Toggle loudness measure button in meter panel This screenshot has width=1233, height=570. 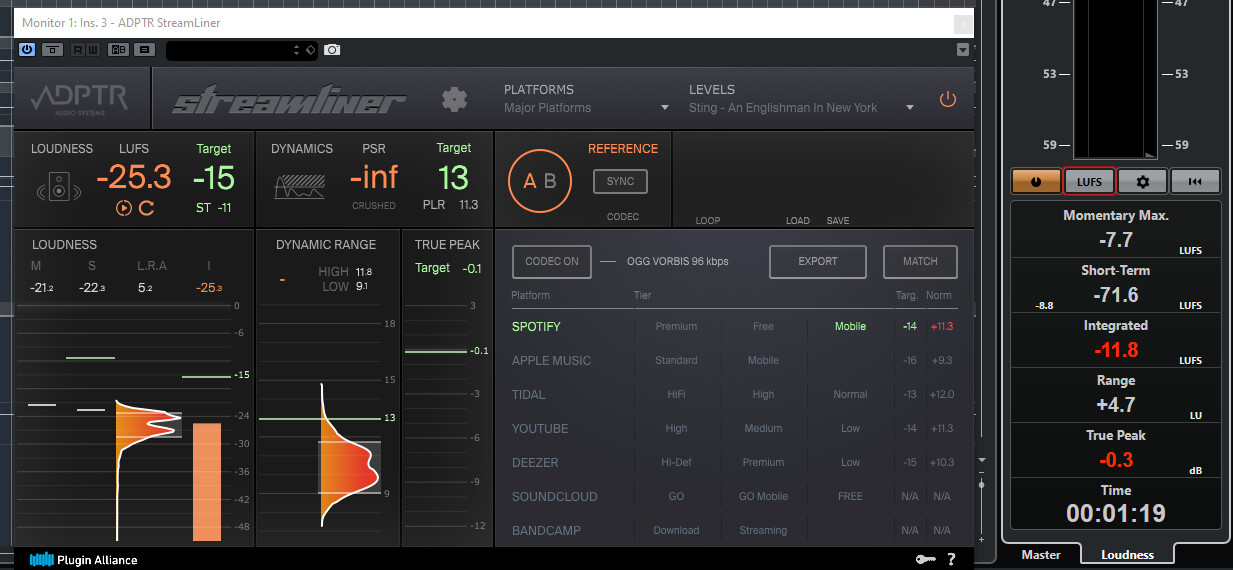(1035, 181)
